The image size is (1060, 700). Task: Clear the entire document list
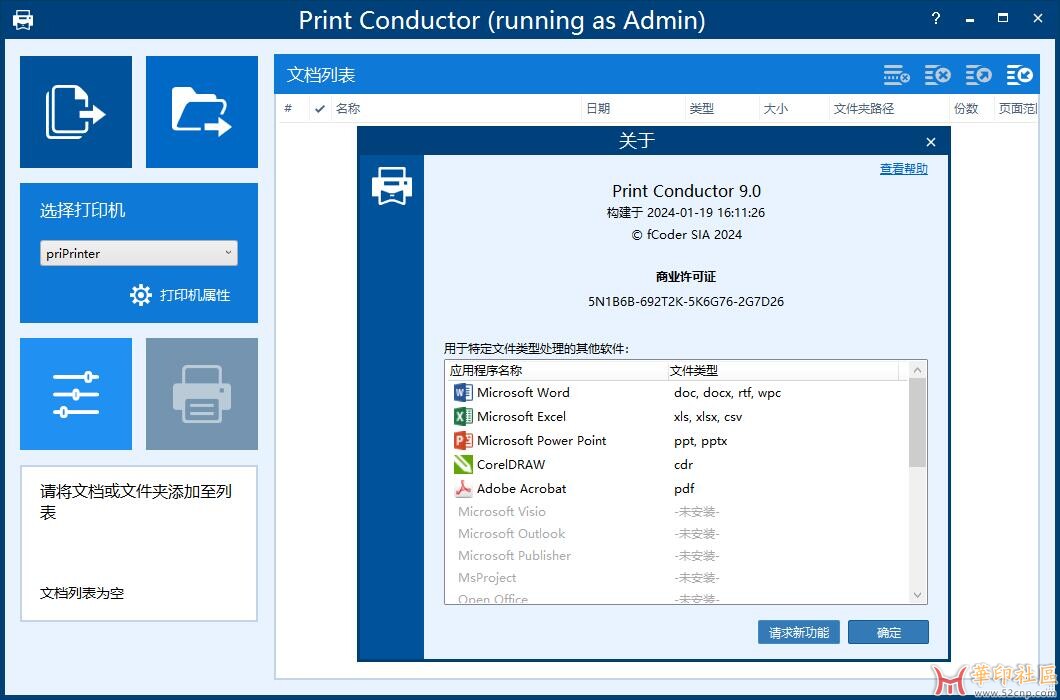coord(938,75)
